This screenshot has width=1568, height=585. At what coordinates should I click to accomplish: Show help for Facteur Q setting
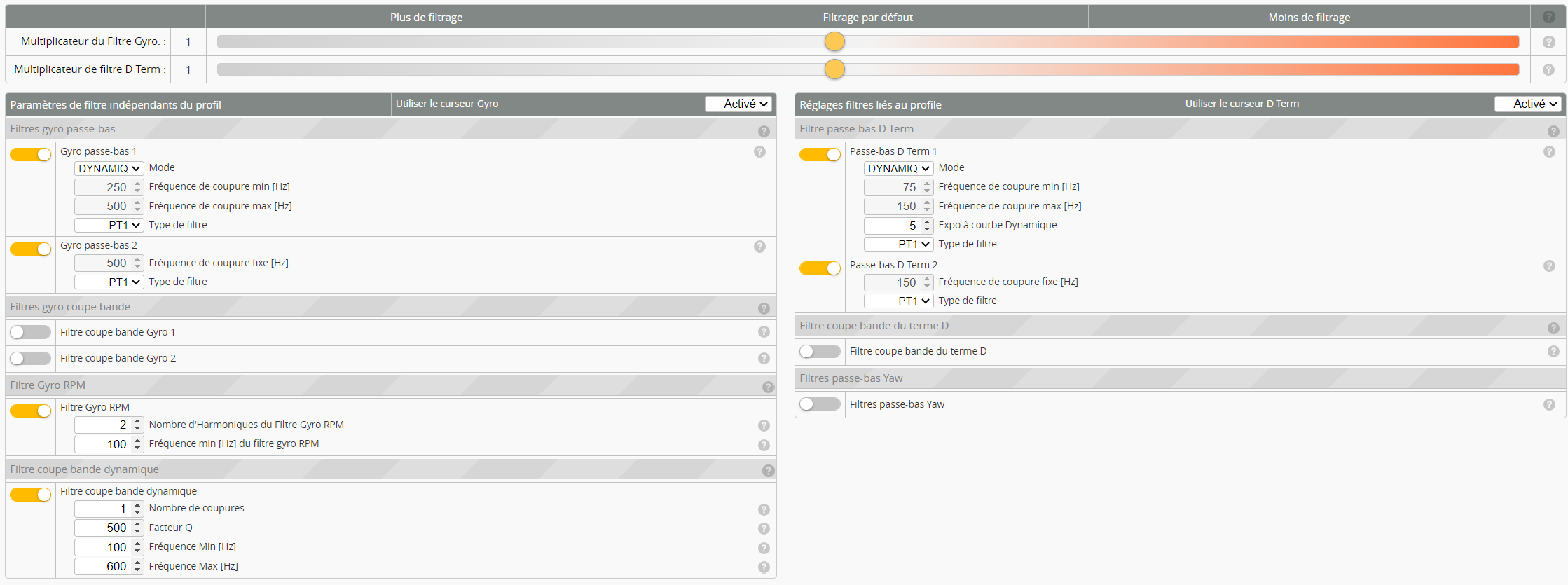[x=764, y=529]
